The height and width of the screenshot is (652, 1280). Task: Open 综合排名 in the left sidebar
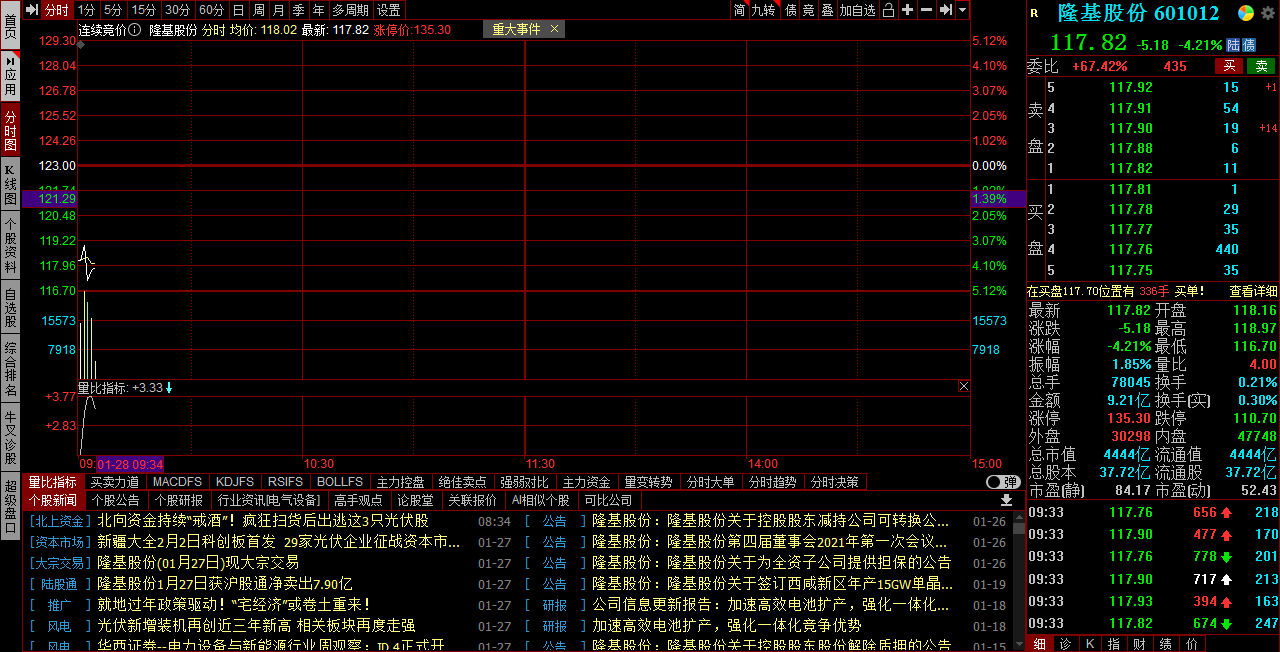pyautogui.click(x=10, y=370)
